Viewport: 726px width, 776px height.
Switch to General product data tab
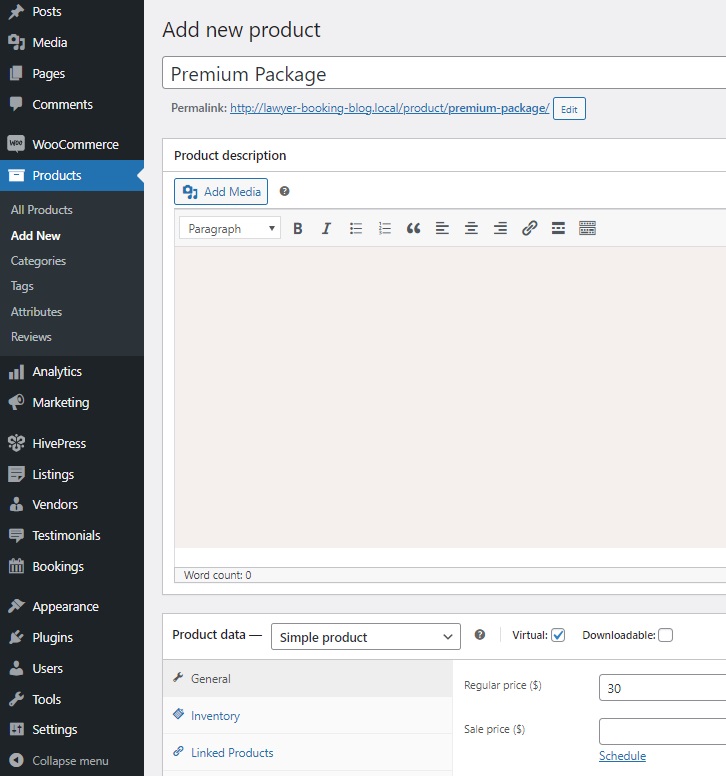click(308, 679)
